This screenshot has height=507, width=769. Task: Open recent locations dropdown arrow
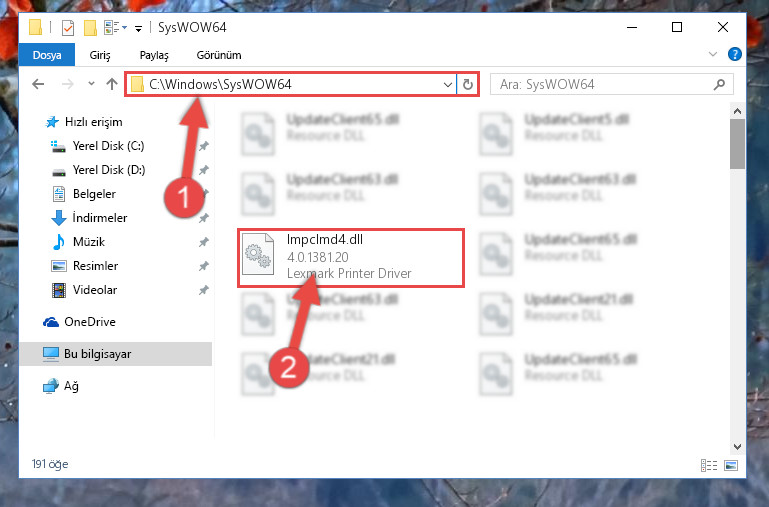pos(91,84)
